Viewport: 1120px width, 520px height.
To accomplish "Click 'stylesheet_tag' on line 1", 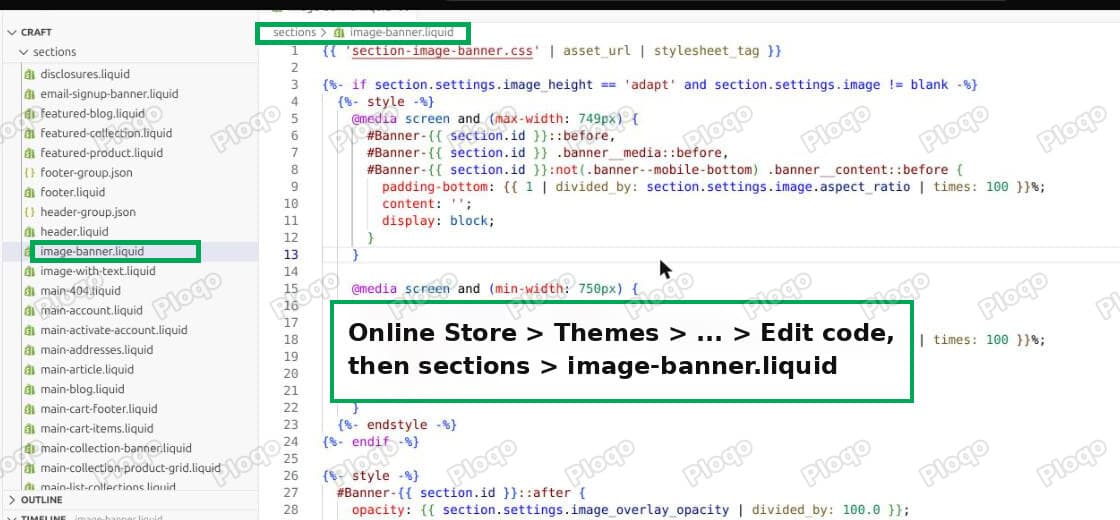I will (706, 51).
